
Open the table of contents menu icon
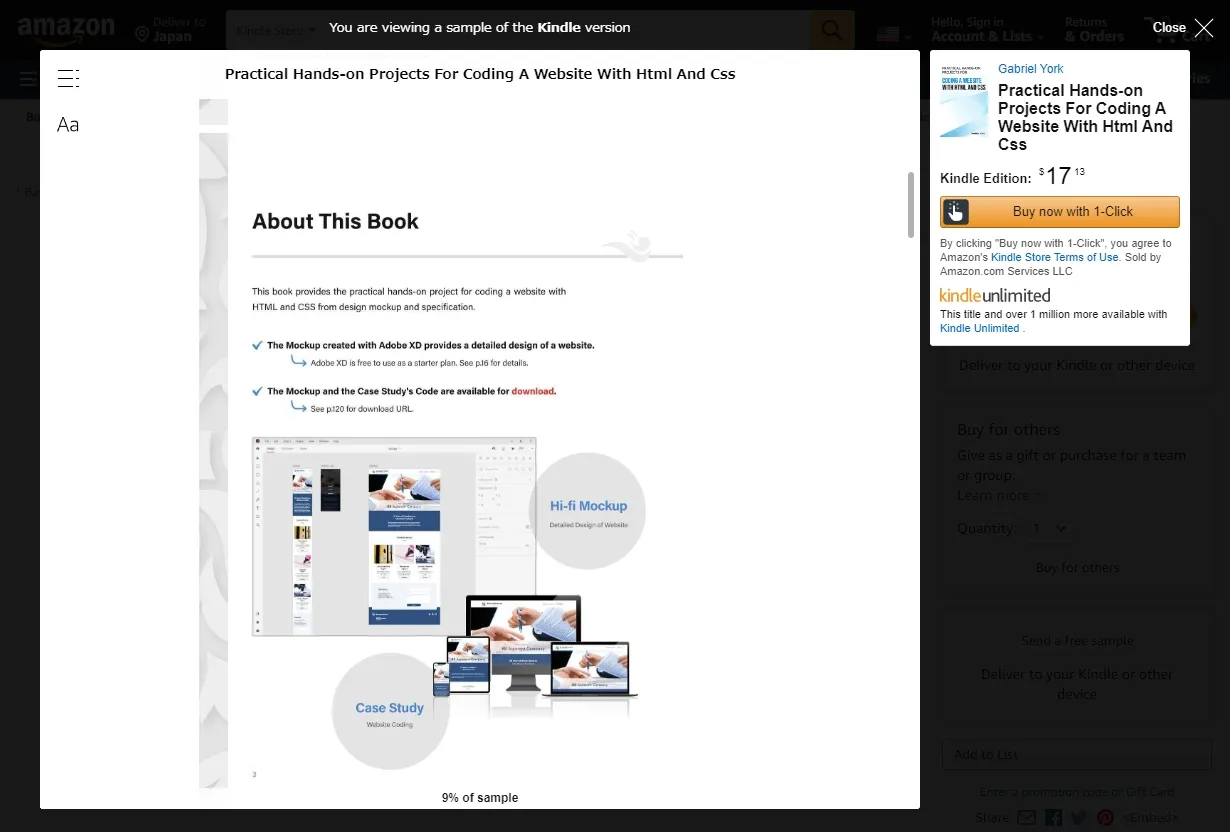click(x=68, y=79)
